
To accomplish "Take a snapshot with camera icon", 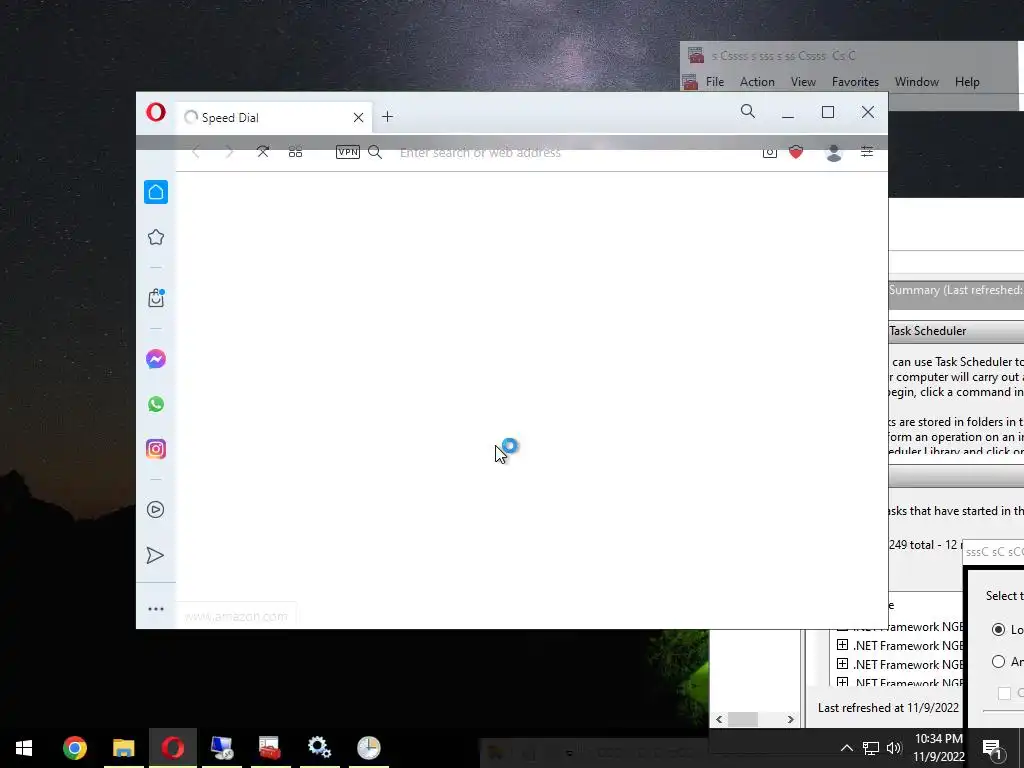I will (770, 152).
